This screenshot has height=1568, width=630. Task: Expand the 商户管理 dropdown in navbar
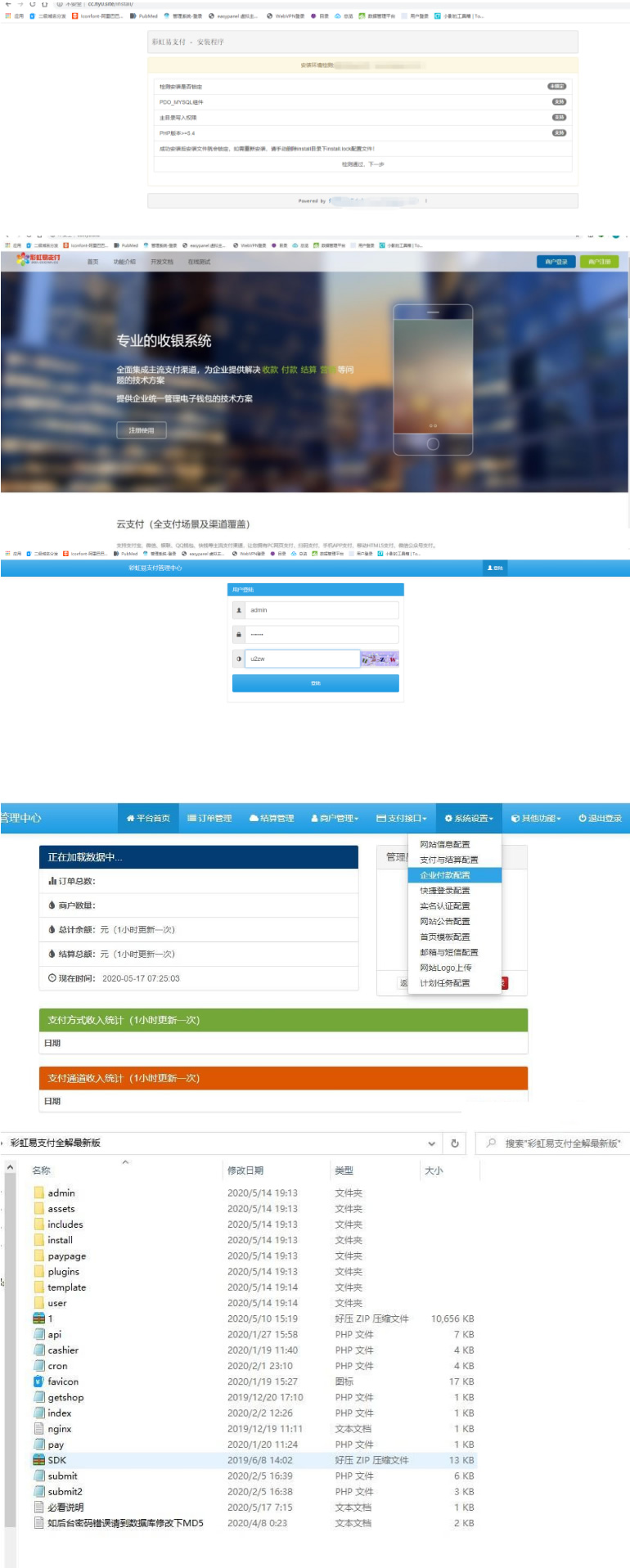(335, 818)
